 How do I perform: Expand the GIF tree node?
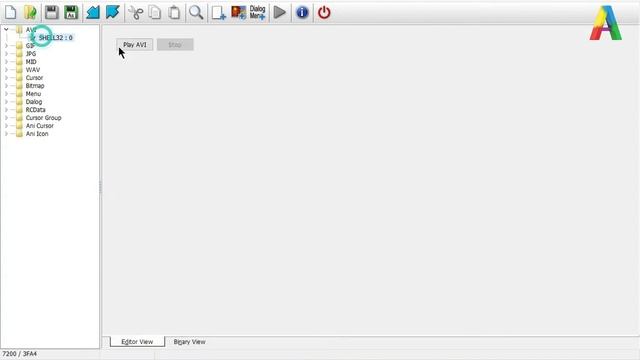tap(6, 46)
